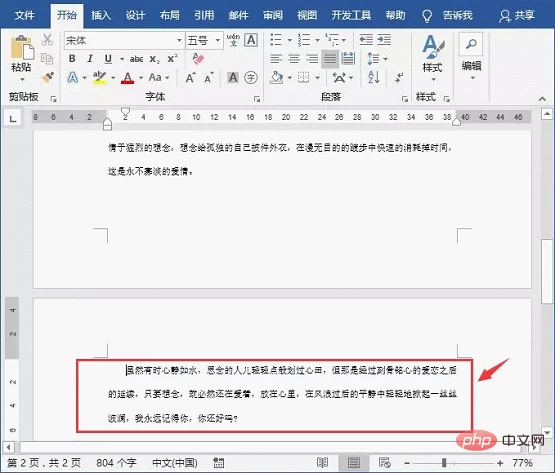
Task: Toggle Underline formatting
Action: 108,59
